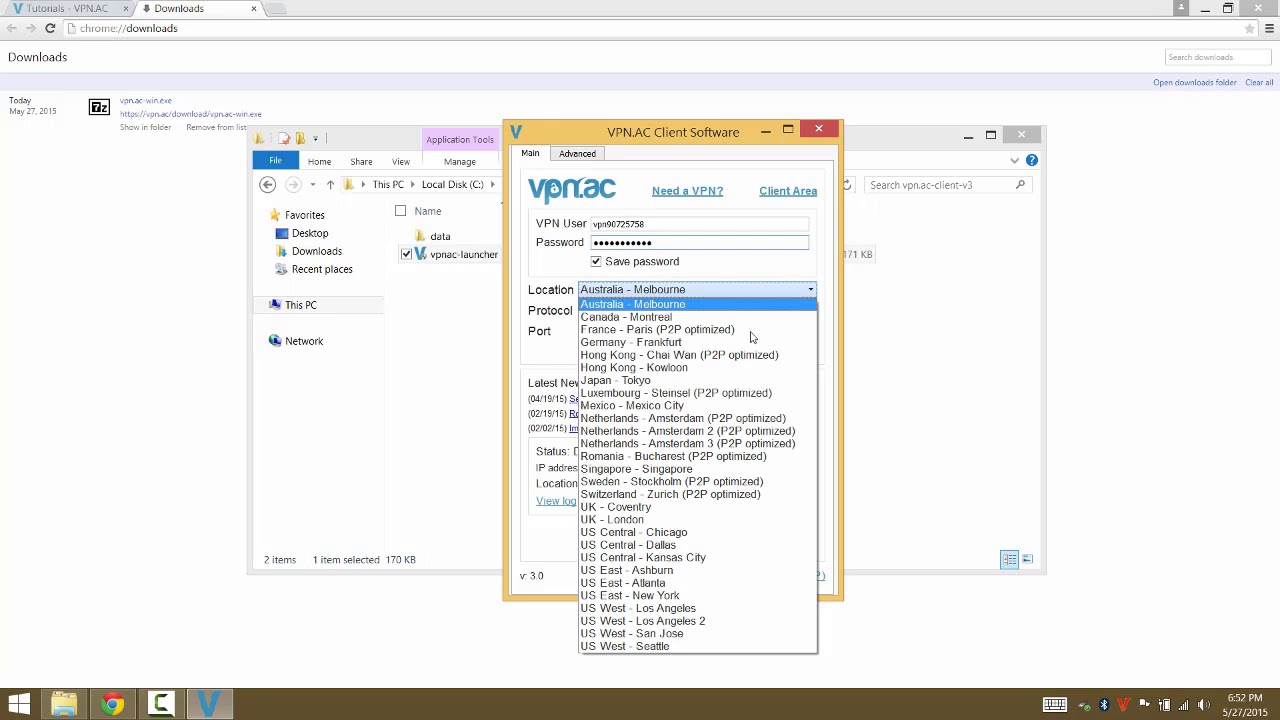
Task: Switch Explorer to large icons view
Action: [1027, 559]
